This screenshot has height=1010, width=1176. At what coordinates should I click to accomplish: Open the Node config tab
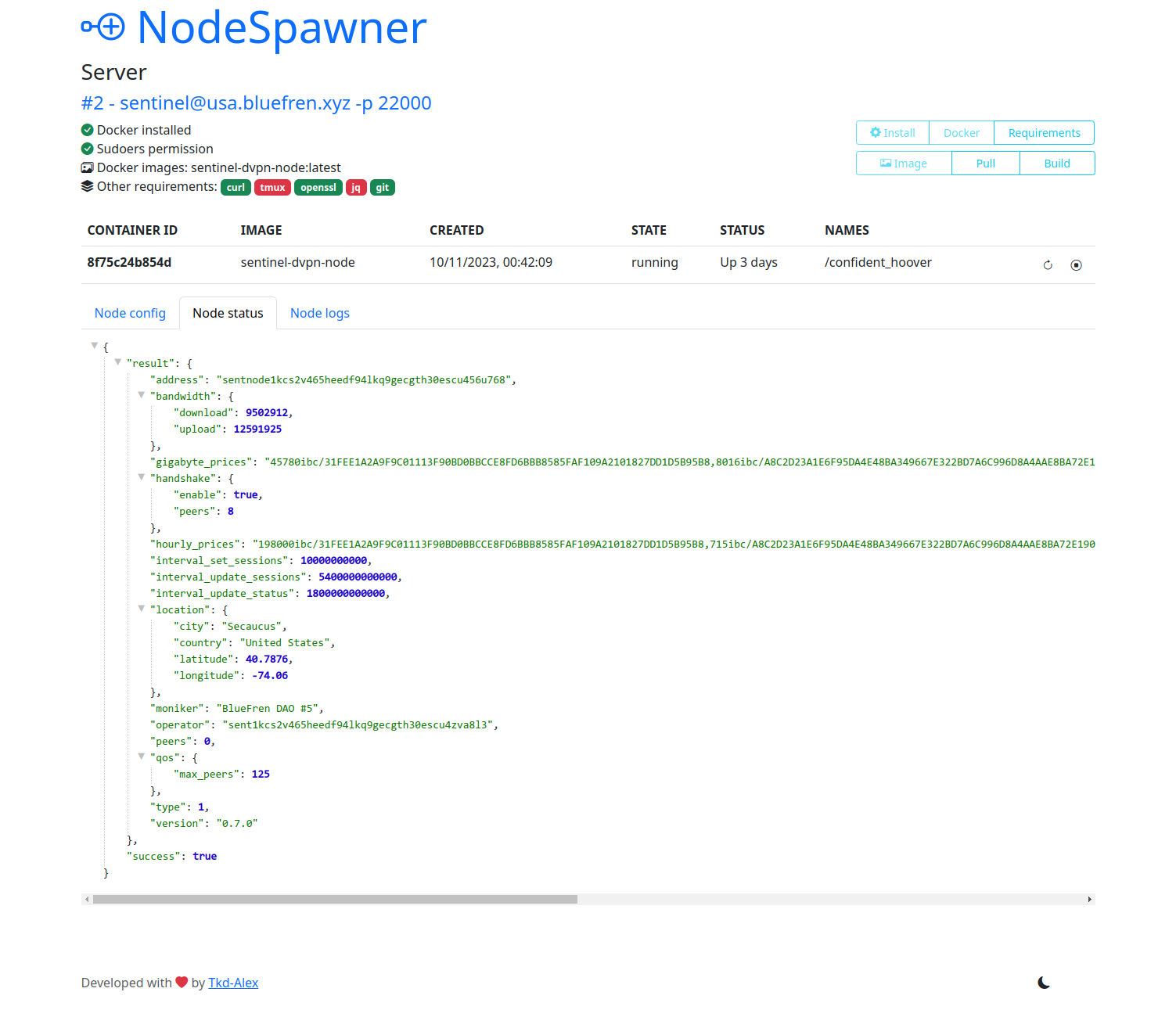(x=130, y=312)
